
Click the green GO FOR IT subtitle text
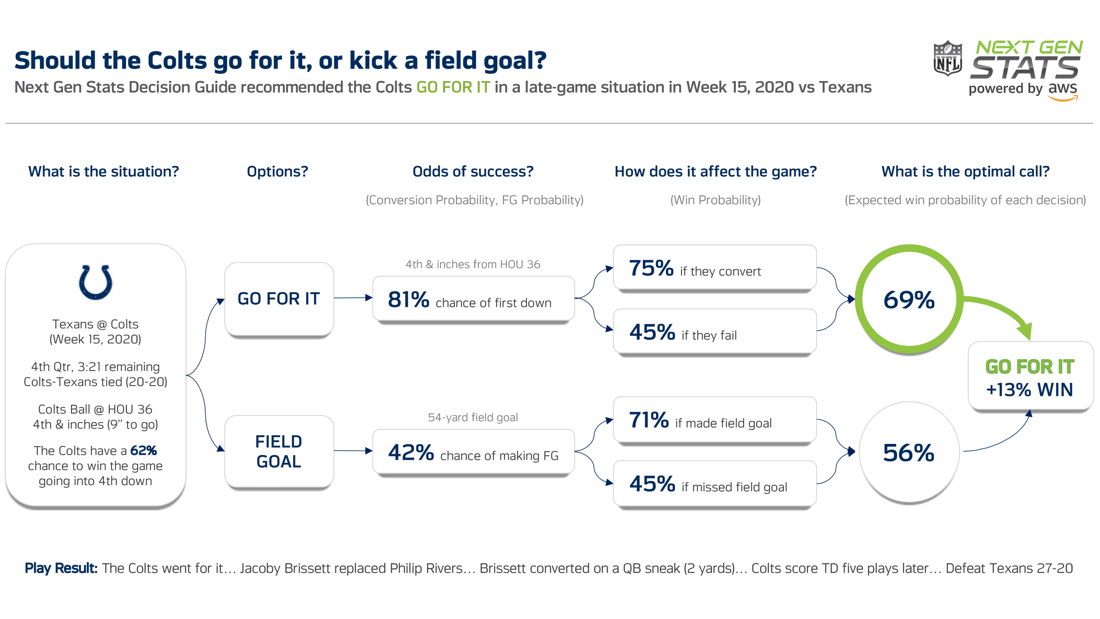click(x=453, y=87)
